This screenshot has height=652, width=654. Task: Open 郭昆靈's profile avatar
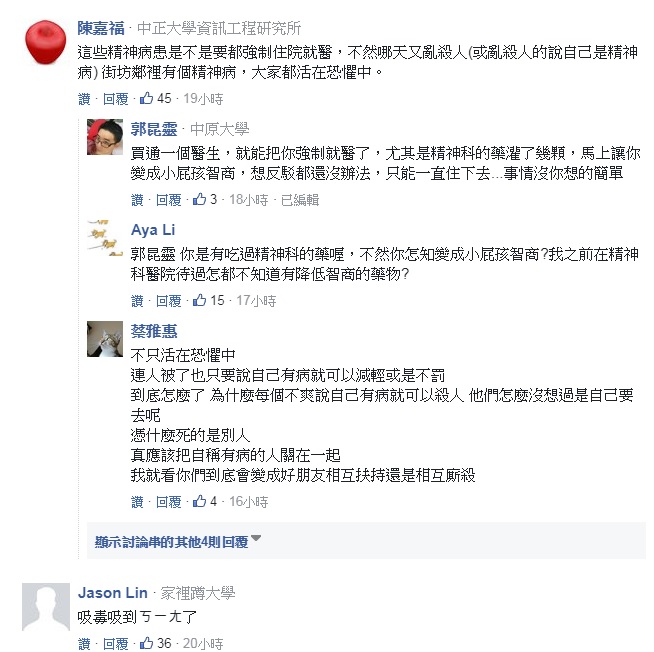click(x=105, y=136)
